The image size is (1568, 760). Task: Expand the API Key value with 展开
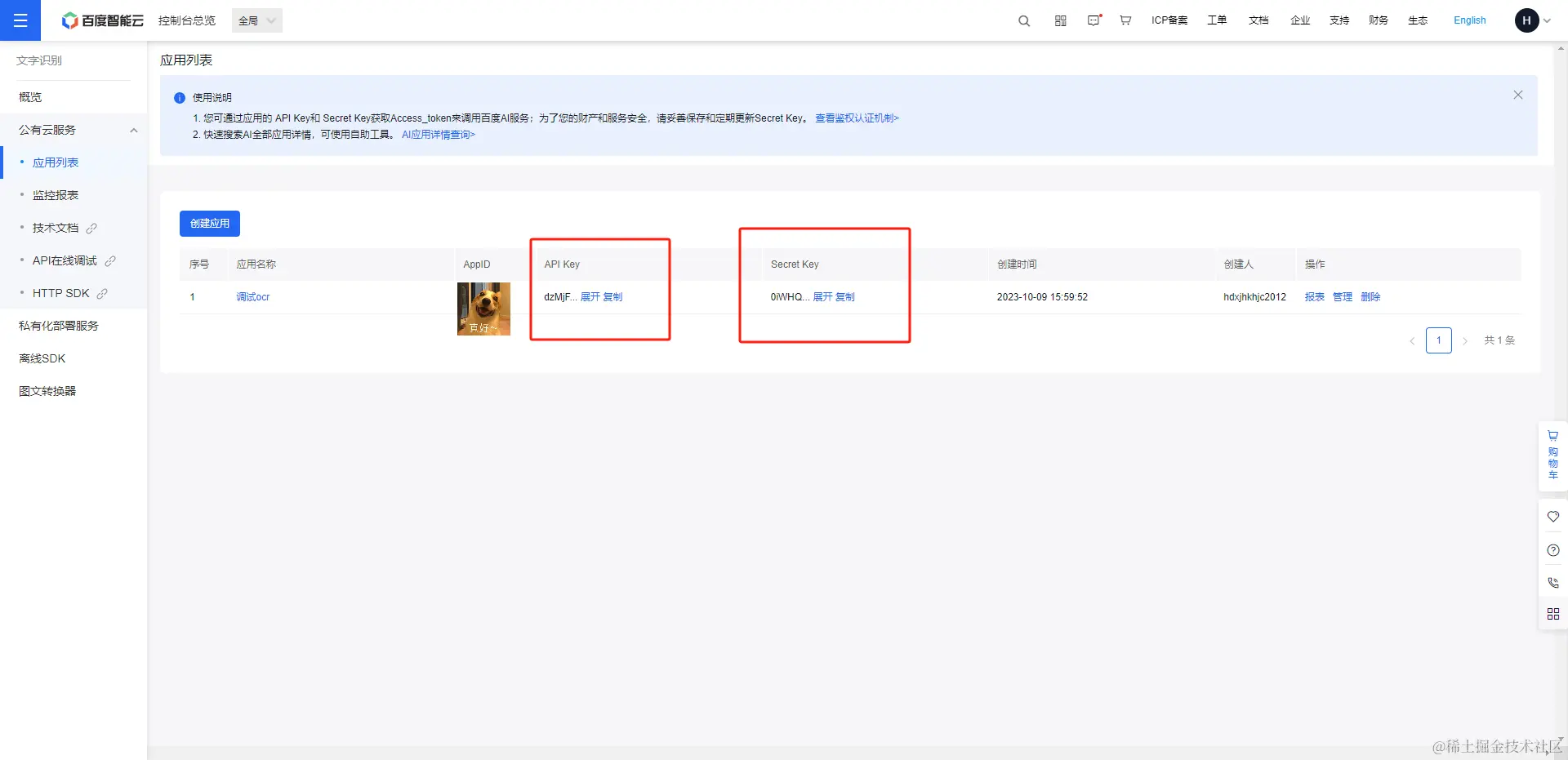coord(590,297)
